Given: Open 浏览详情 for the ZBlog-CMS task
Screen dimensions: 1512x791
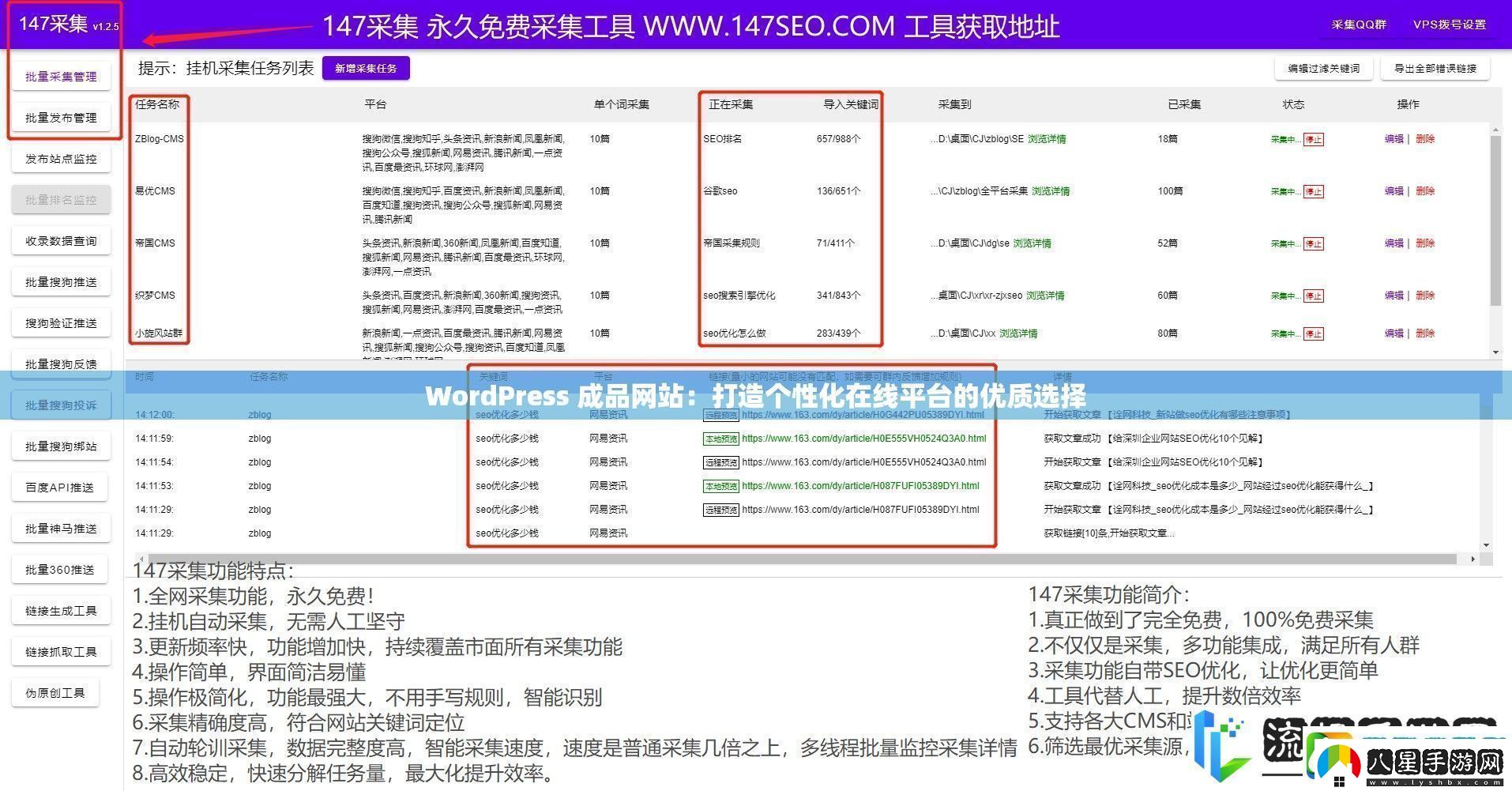Looking at the screenshot, I should click(1047, 139).
